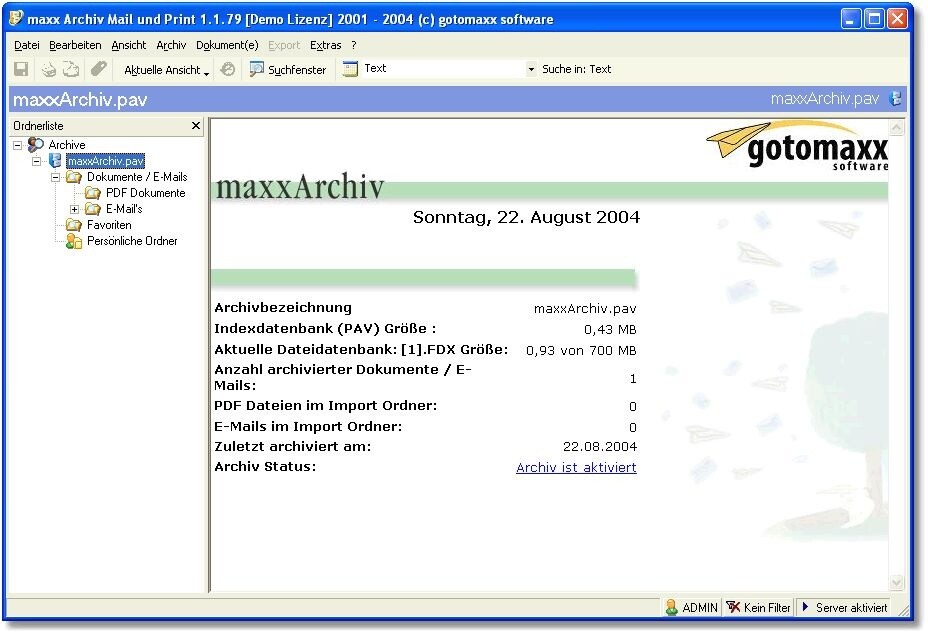Viewport: 928px width, 635px height.
Task: Click the PDF Dokumente folder icon
Action: click(x=93, y=193)
